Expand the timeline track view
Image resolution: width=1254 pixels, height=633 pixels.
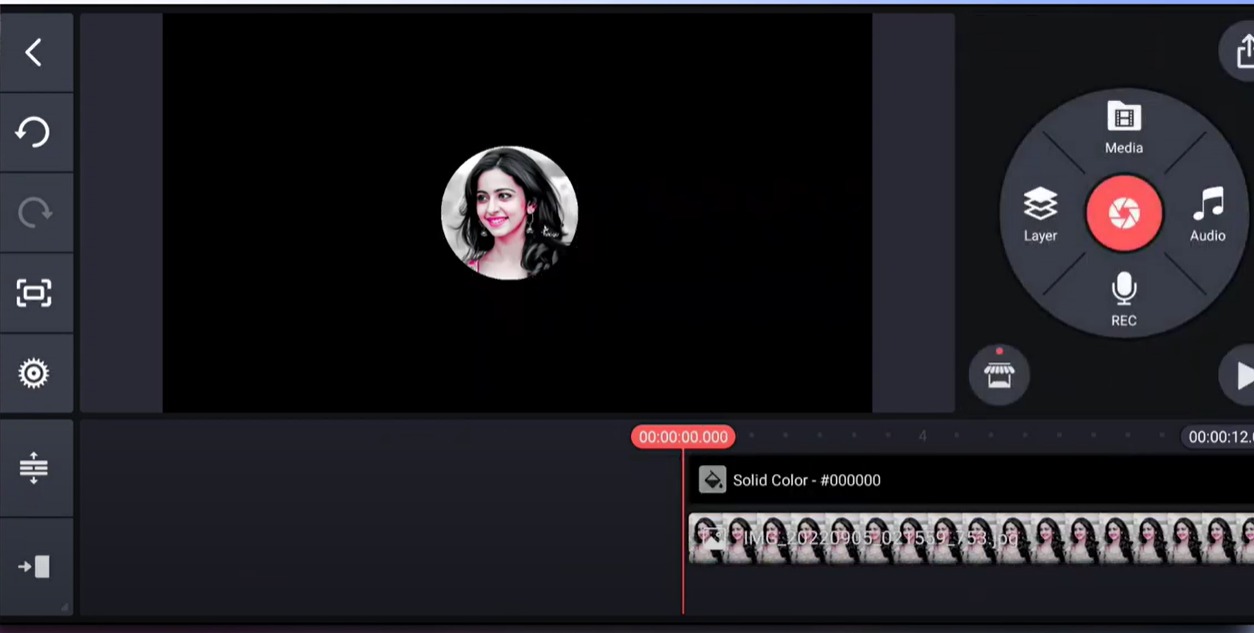pyautogui.click(x=35, y=467)
